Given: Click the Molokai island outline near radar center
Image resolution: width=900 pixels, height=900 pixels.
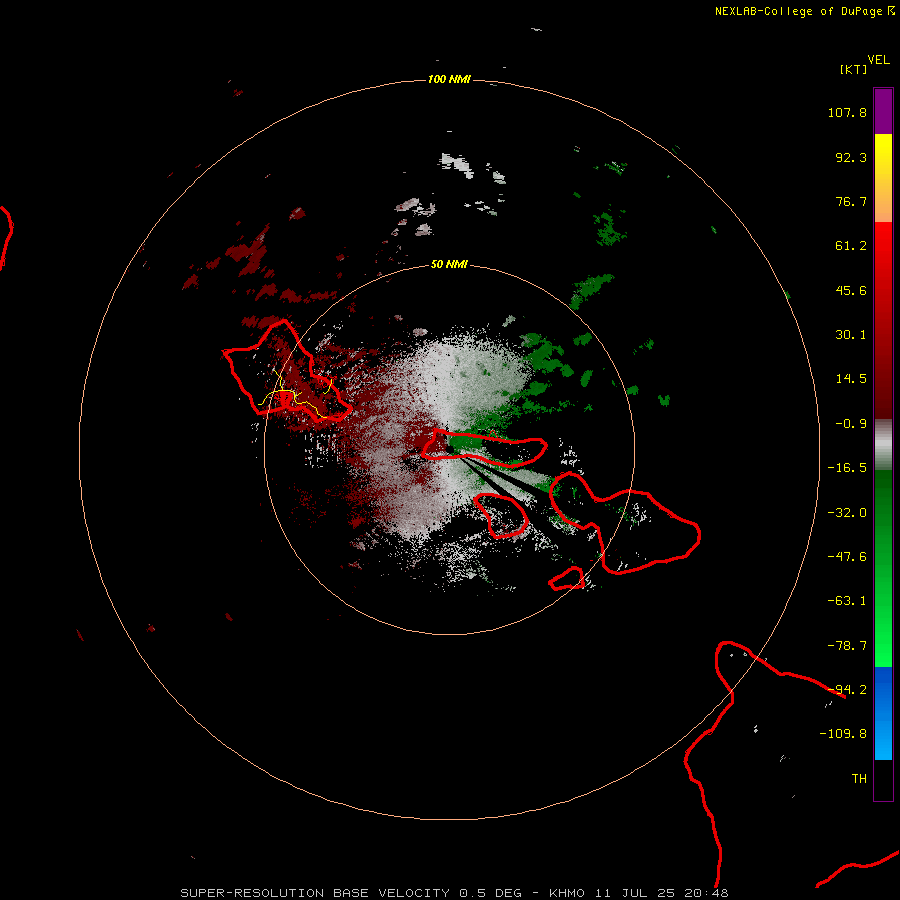Looking at the screenshot, I should pos(484,448).
